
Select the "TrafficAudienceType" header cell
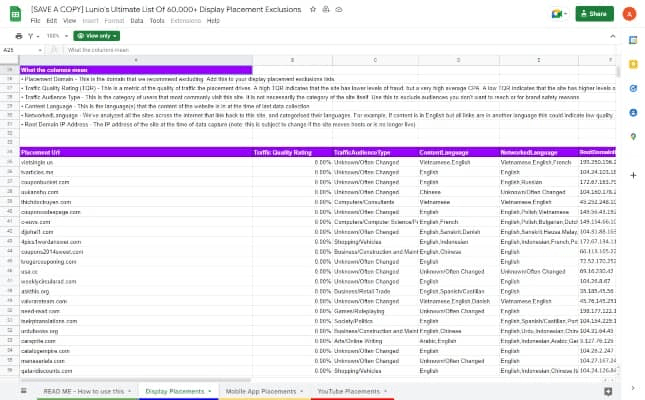point(375,153)
